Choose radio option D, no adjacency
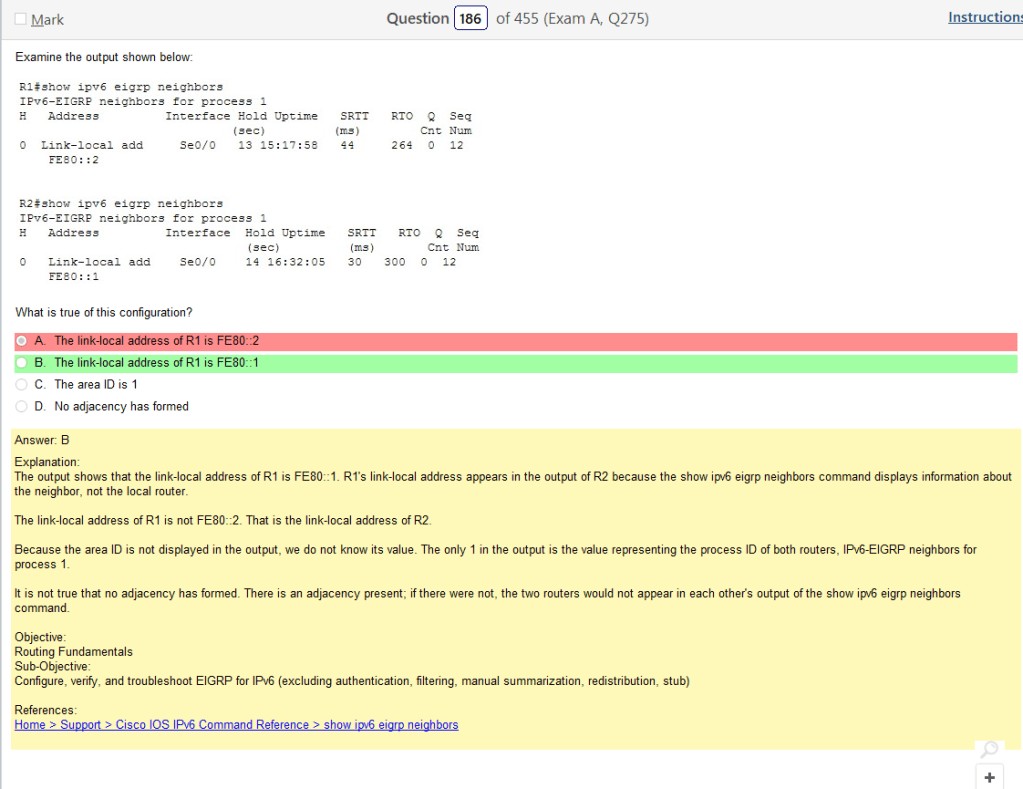 click(21, 406)
